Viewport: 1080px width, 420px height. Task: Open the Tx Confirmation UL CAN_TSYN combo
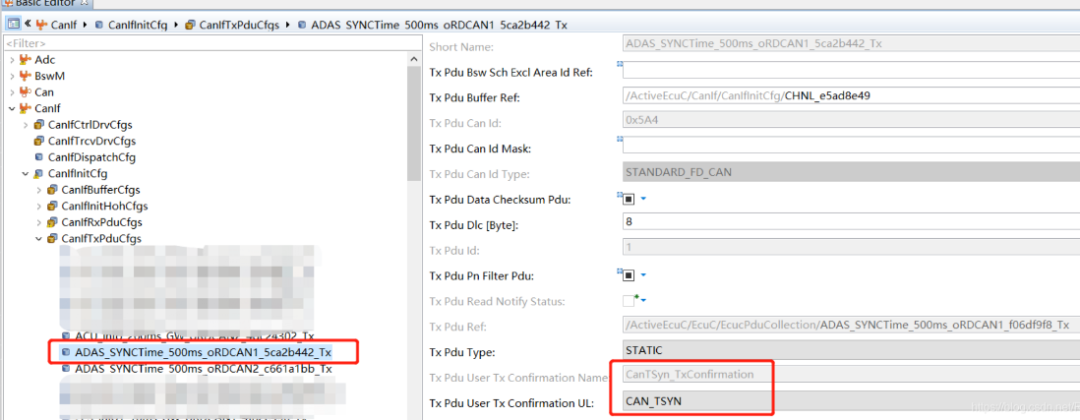[x=851, y=401]
